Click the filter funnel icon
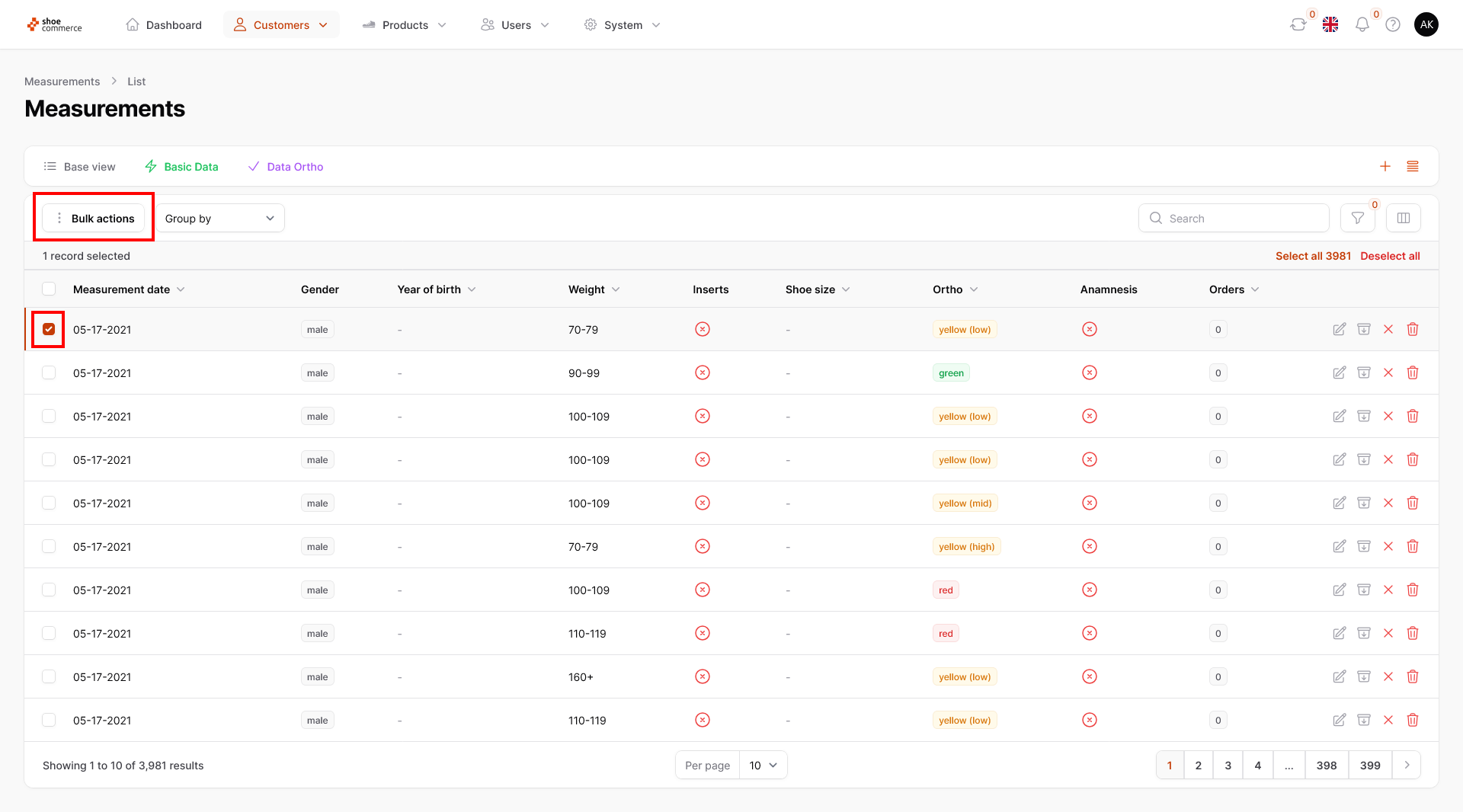The image size is (1463, 812). tap(1357, 219)
